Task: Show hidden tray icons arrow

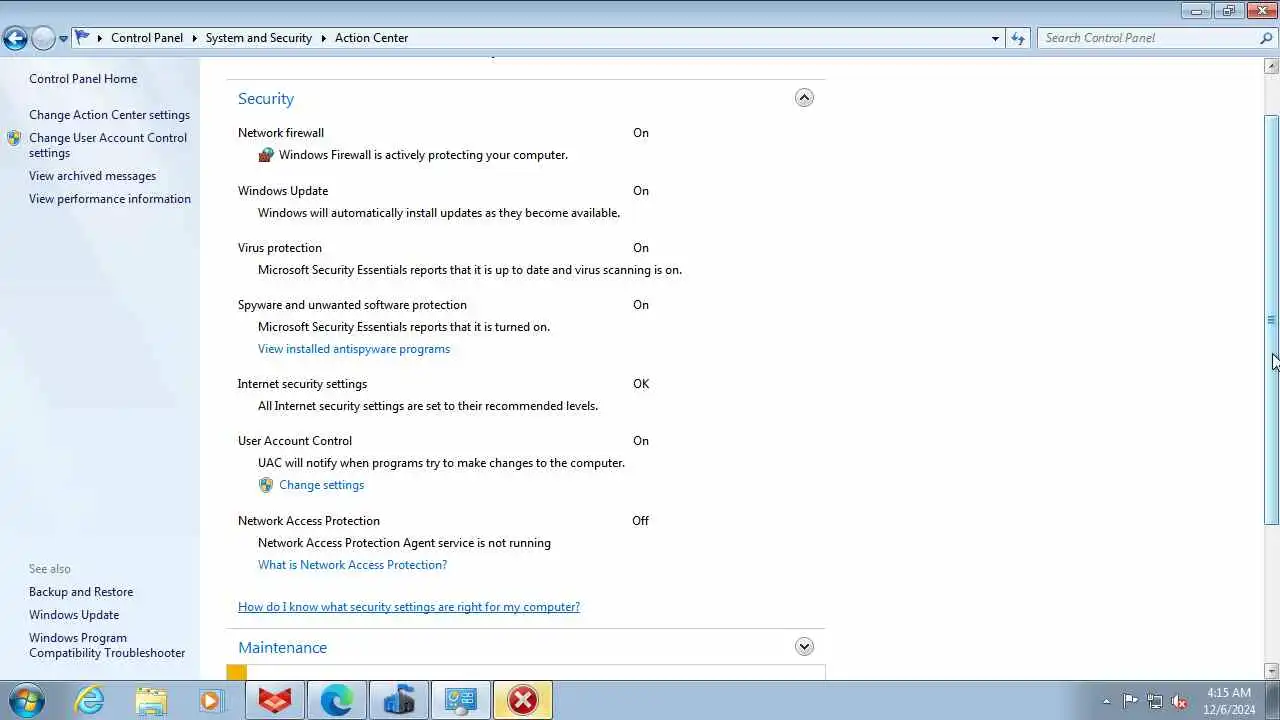Action: point(1106,701)
